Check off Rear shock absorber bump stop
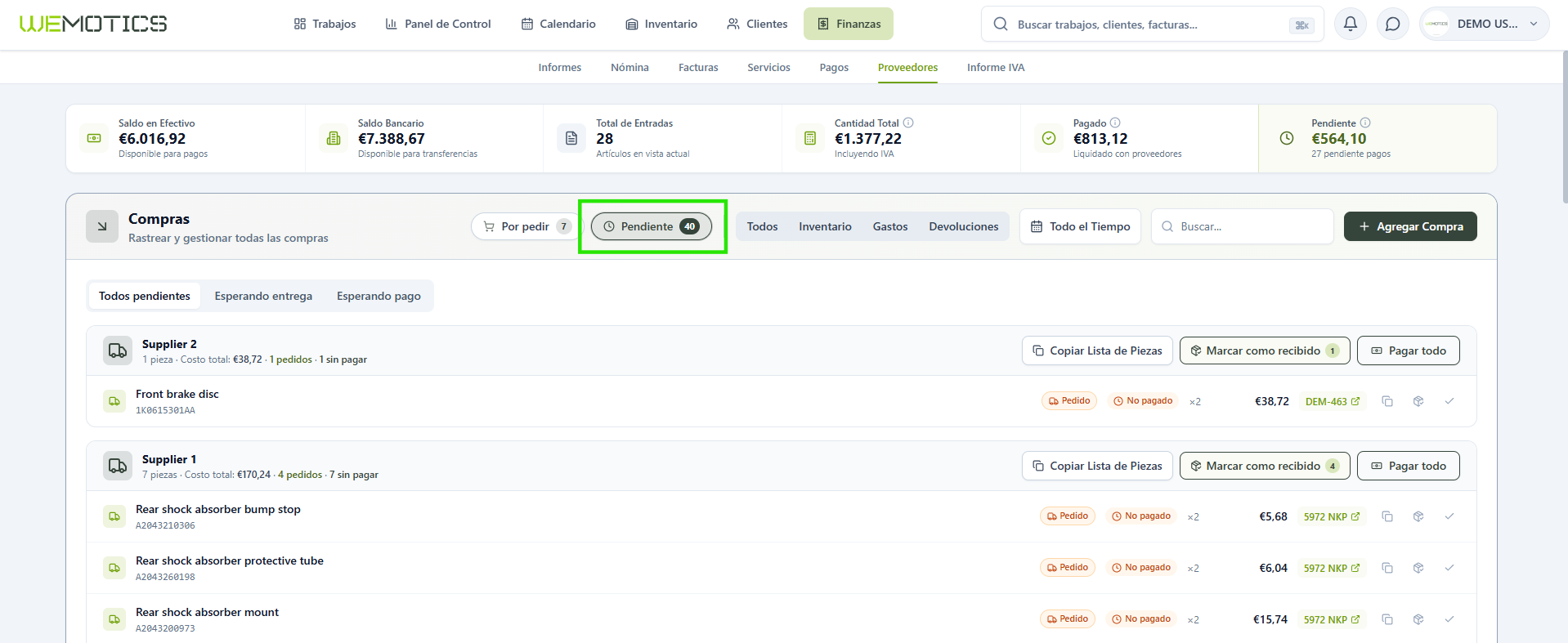 tap(1449, 516)
